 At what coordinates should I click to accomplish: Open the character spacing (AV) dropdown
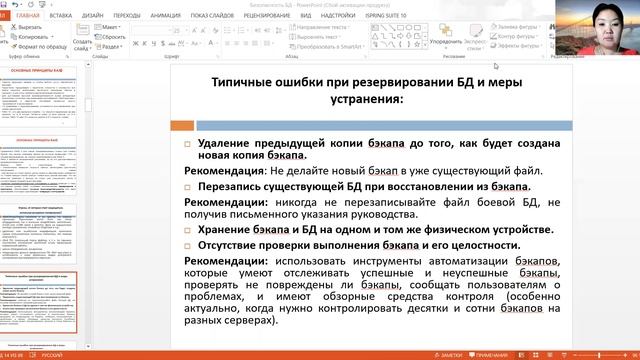click(182, 43)
